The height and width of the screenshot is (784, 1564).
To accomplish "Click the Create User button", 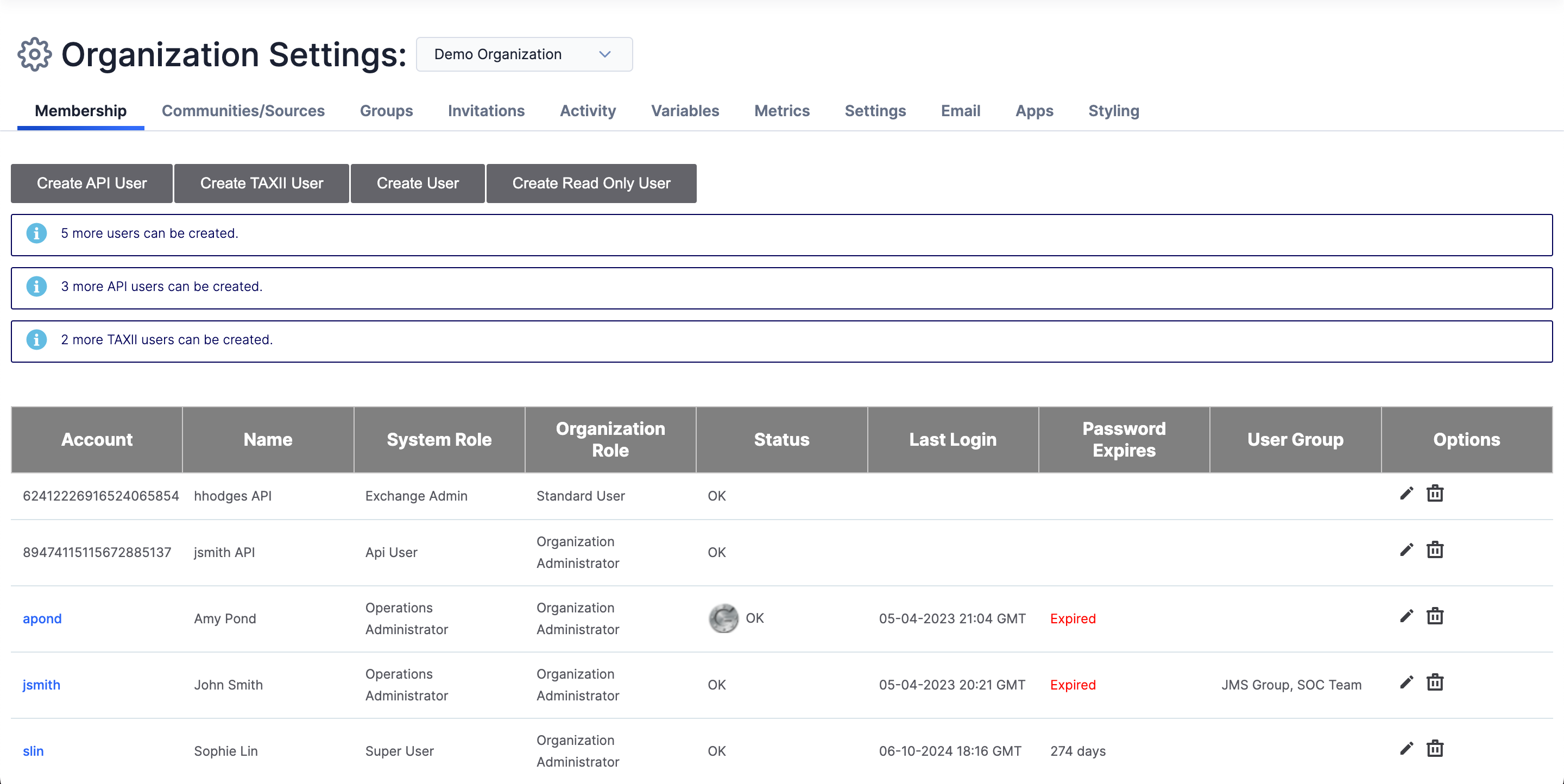I will tap(418, 184).
